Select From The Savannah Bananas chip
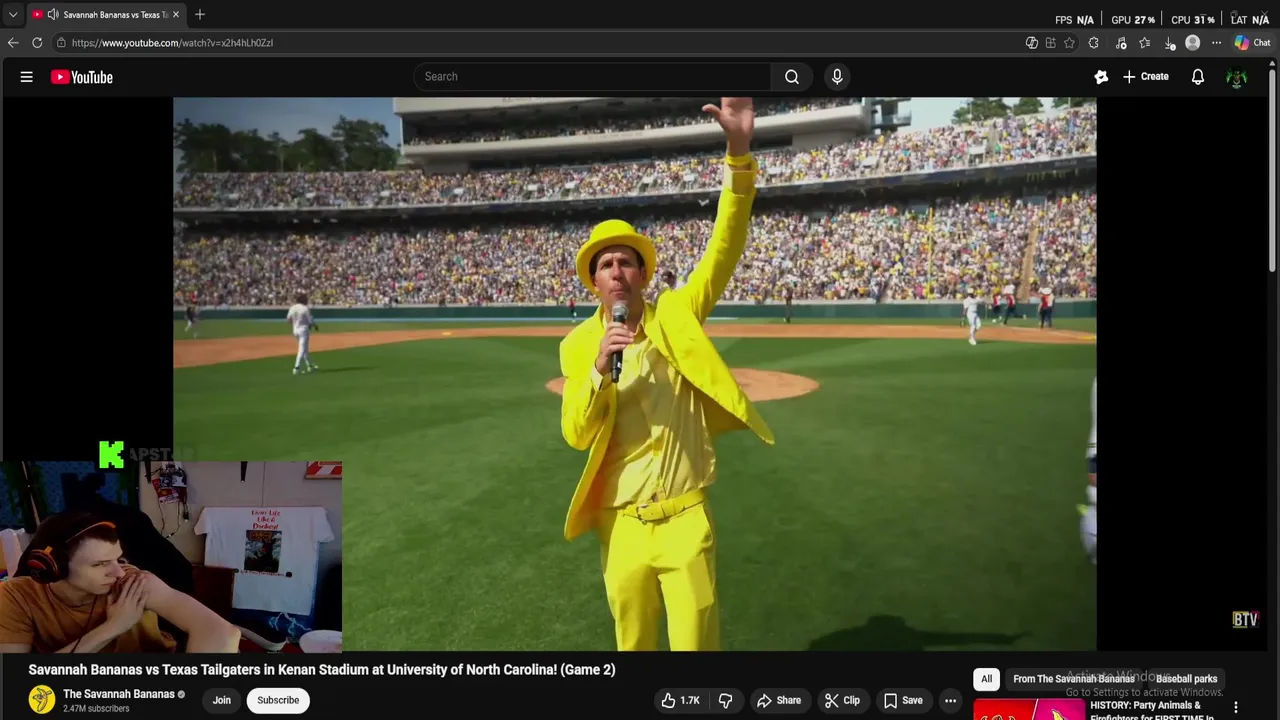The height and width of the screenshot is (720, 1280). point(1074,679)
